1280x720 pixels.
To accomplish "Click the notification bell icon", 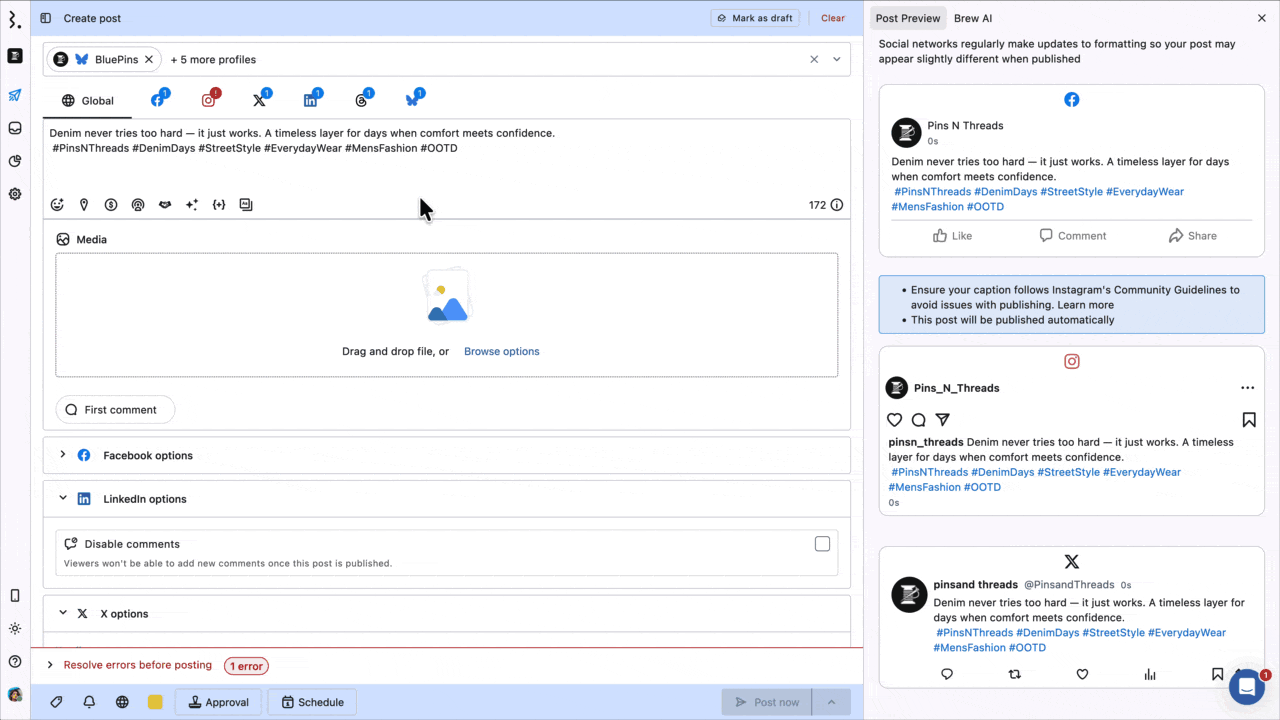I will 89,702.
